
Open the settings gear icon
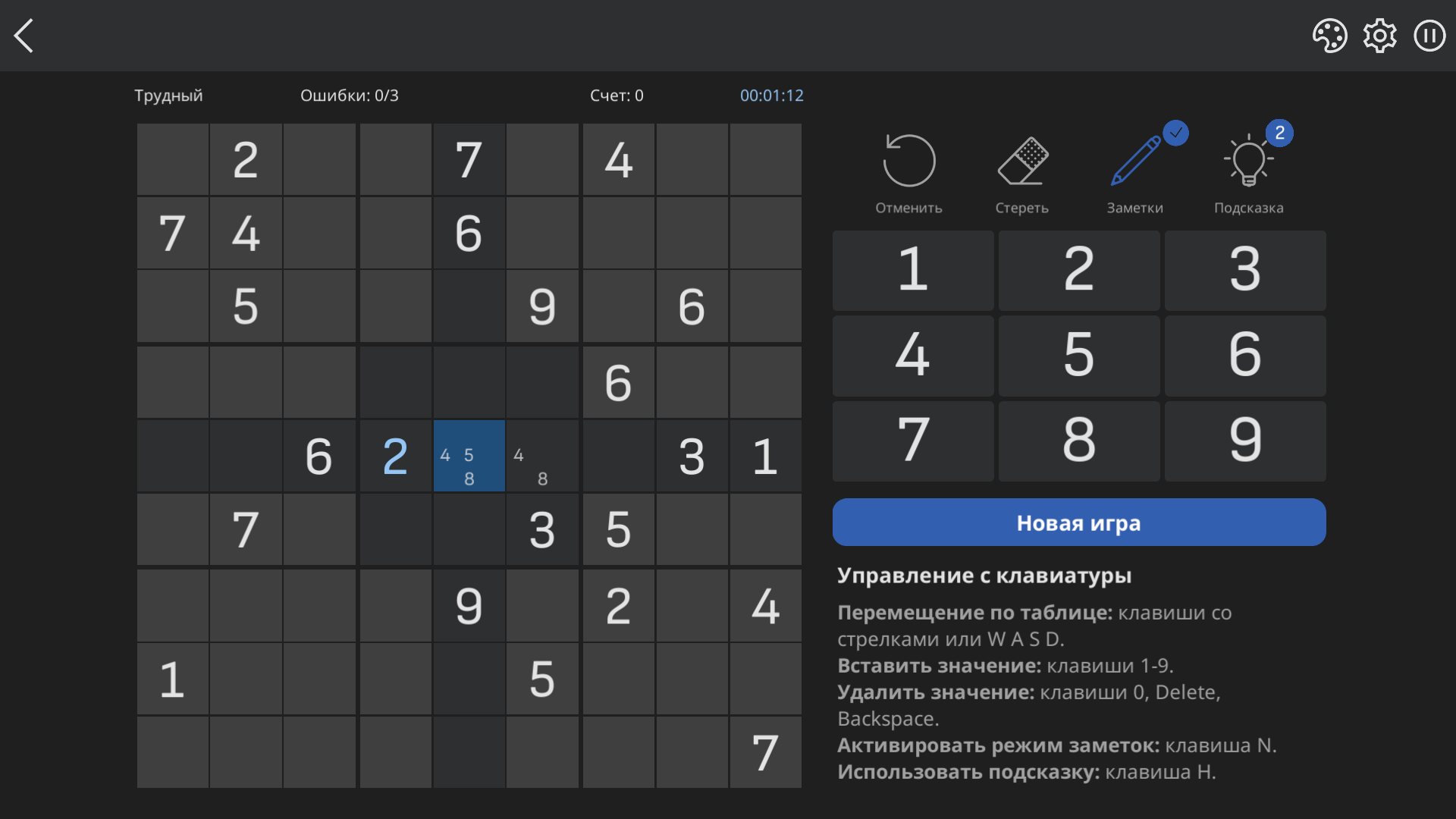coord(1379,35)
